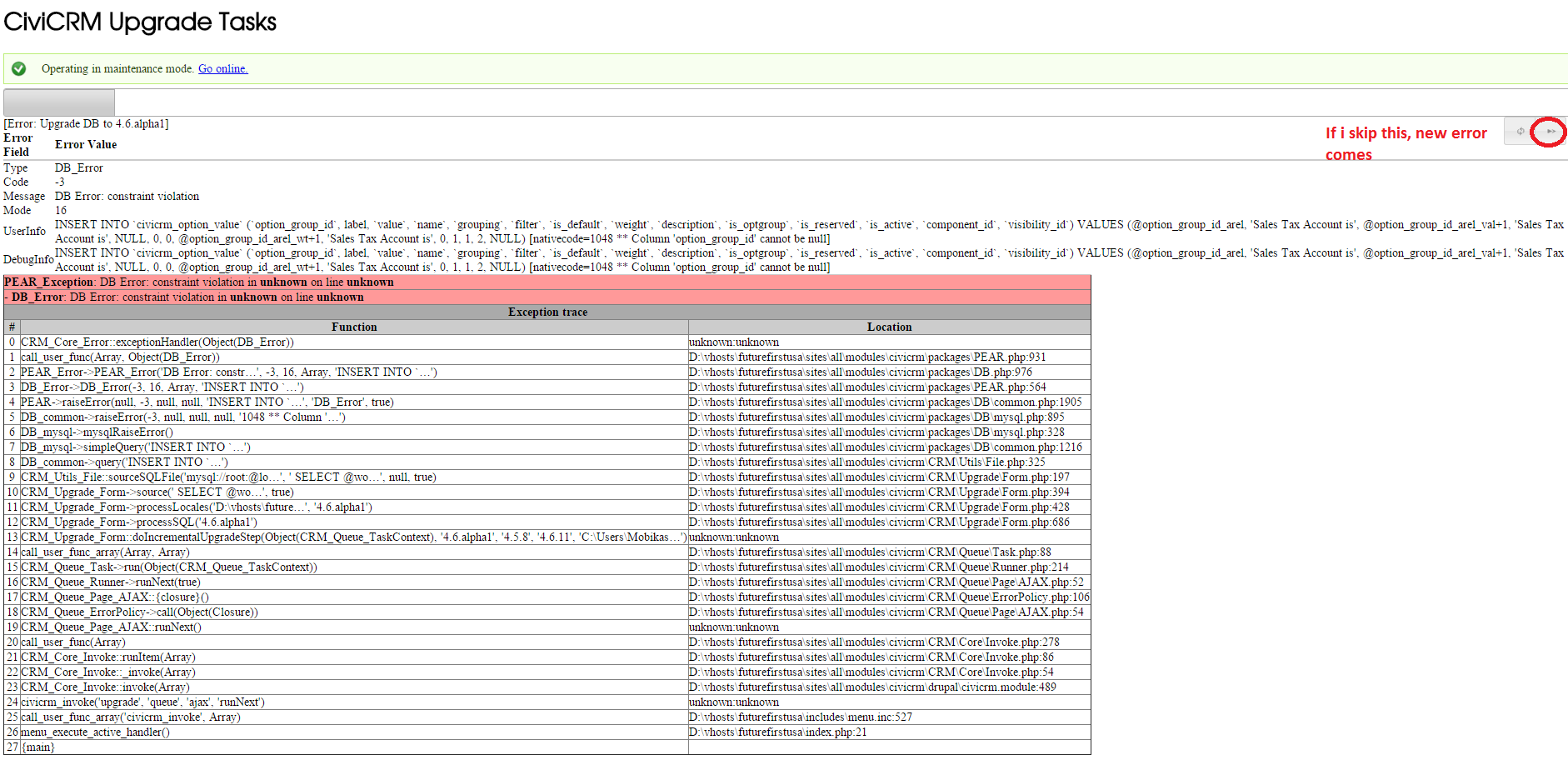Click the 'Location' column header
This screenshot has height=765, width=1568.
click(x=890, y=327)
